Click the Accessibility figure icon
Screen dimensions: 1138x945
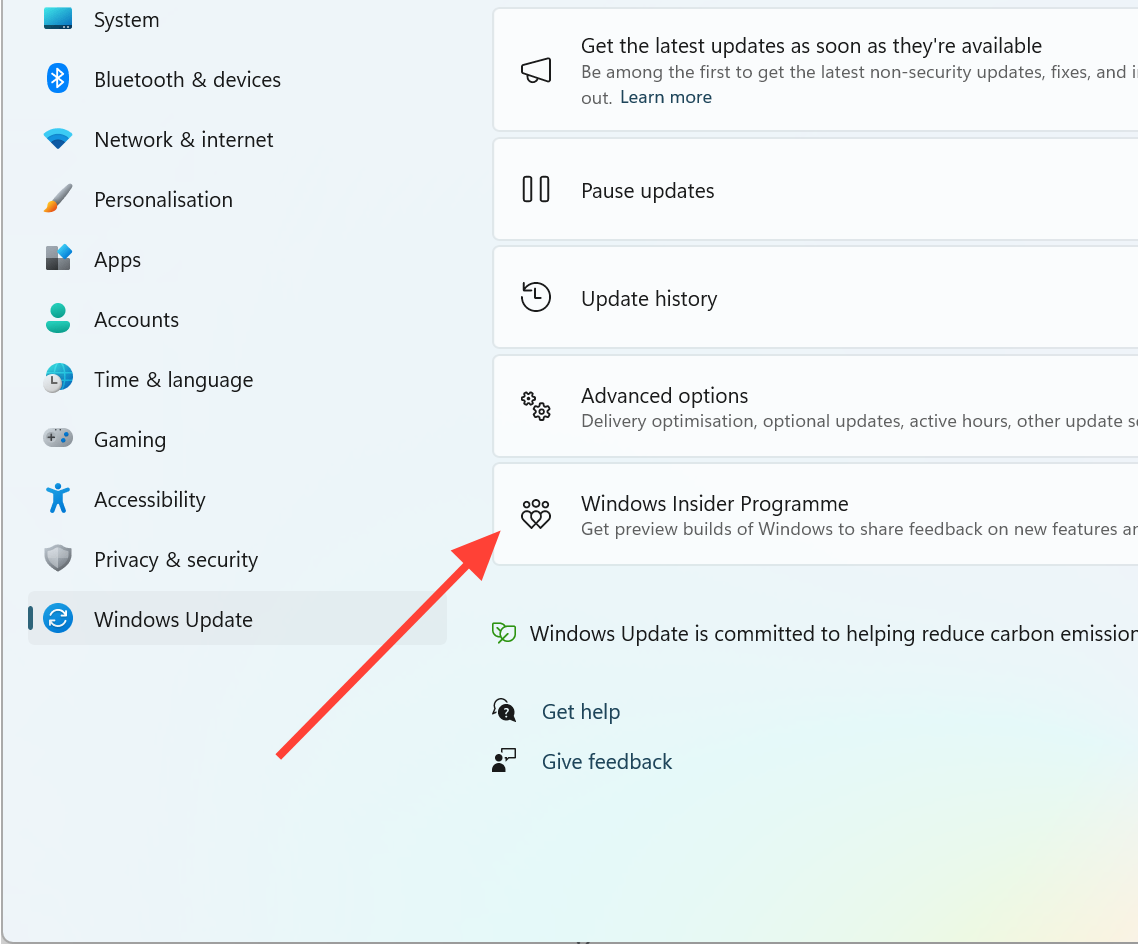point(58,498)
